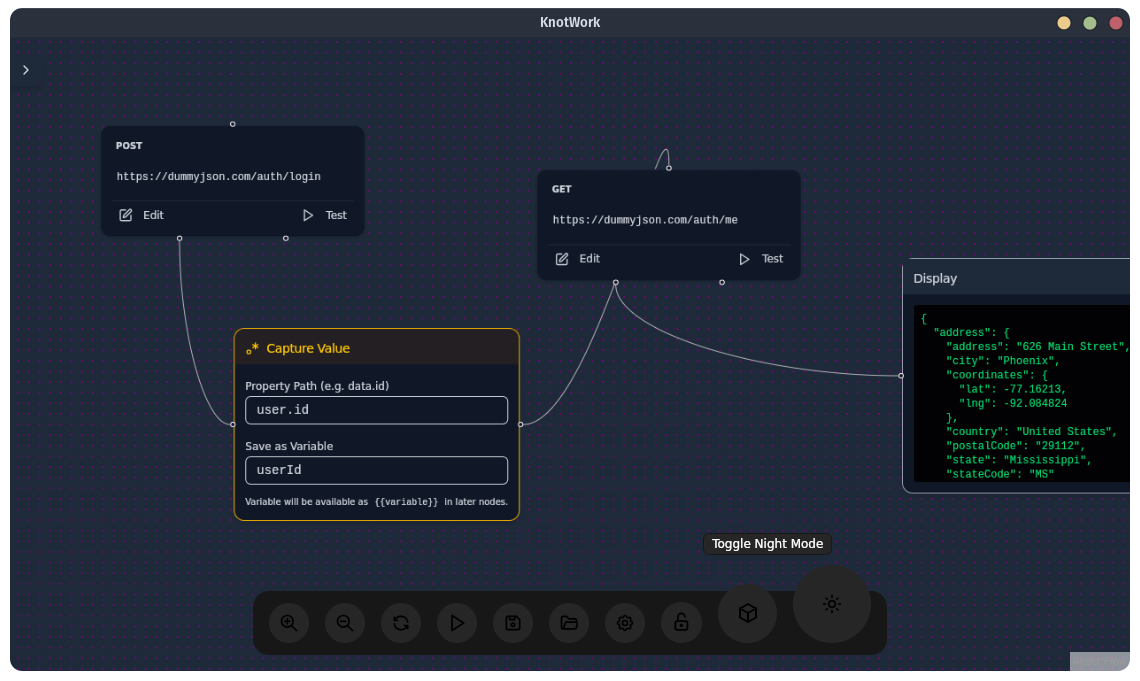This screenshot has width=1140, height=681.
Task: Expand the left sidebar with the chevron arrow
Action: tap(25, 70)
